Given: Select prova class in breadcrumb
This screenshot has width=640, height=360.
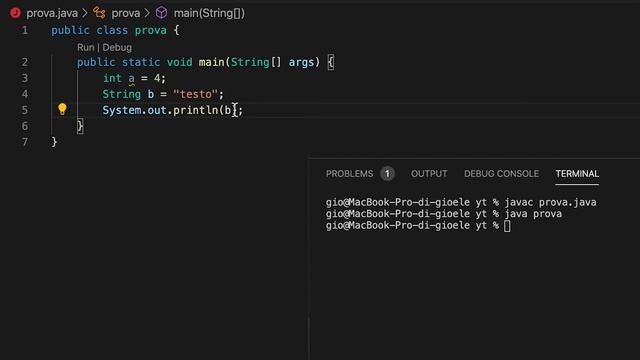Looking at the screenshot, I should pyautogui.click(x=126, y=13).
